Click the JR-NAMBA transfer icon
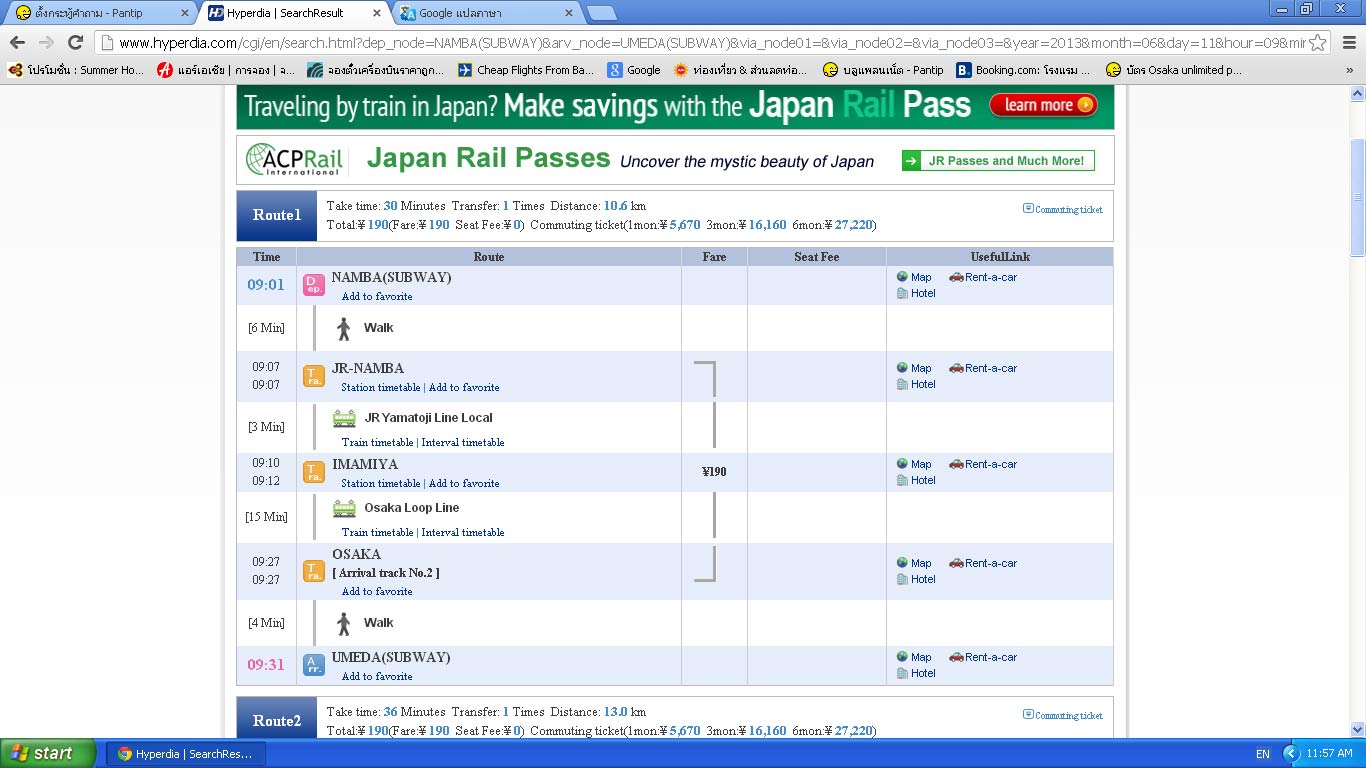 tap(314, 376)
